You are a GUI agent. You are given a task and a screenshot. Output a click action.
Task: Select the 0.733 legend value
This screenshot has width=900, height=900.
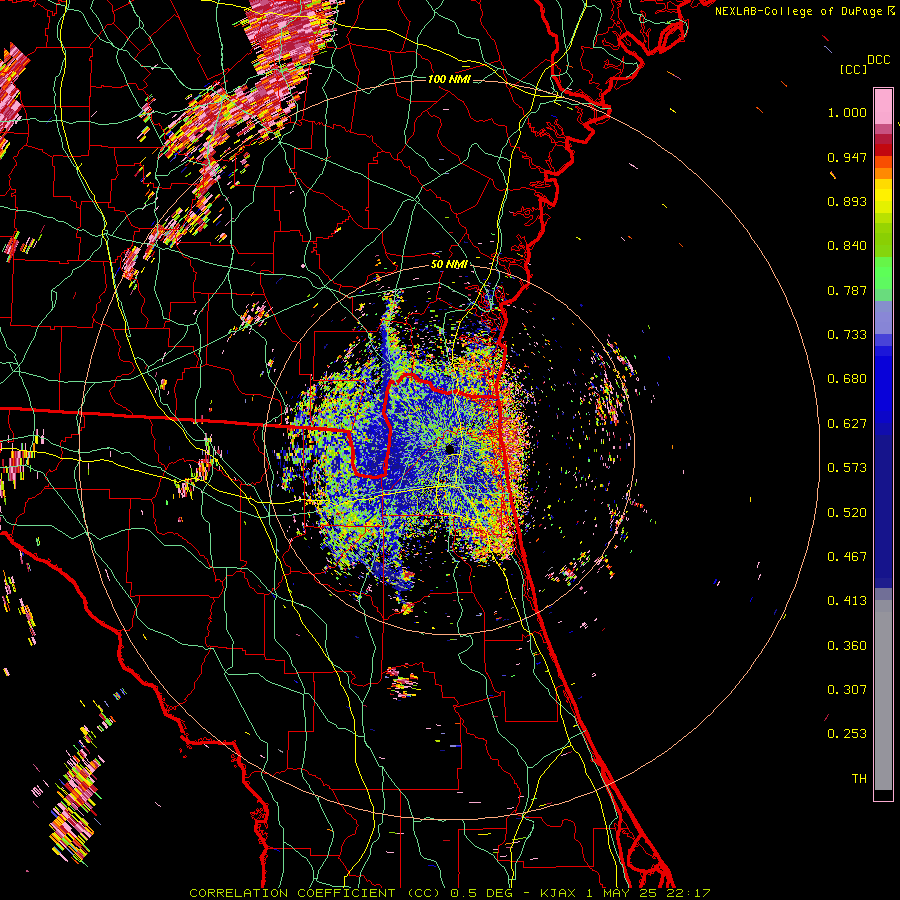pos(847,335)
